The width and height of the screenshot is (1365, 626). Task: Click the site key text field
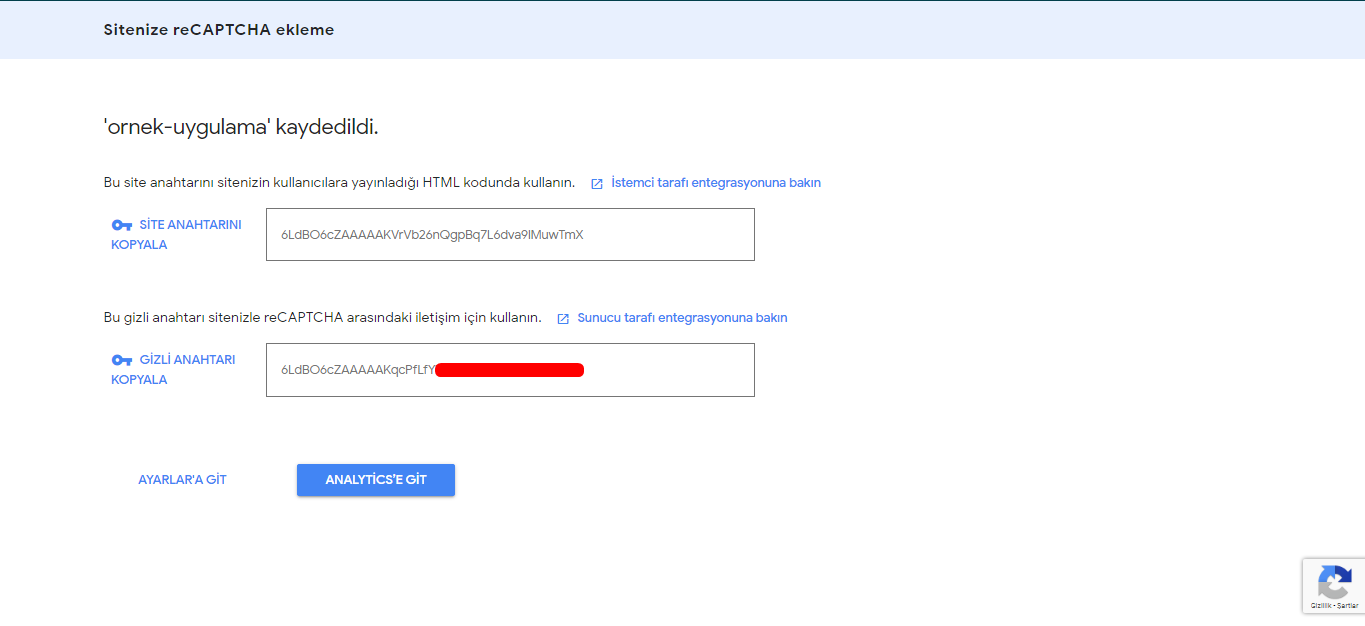coord(510,235)
